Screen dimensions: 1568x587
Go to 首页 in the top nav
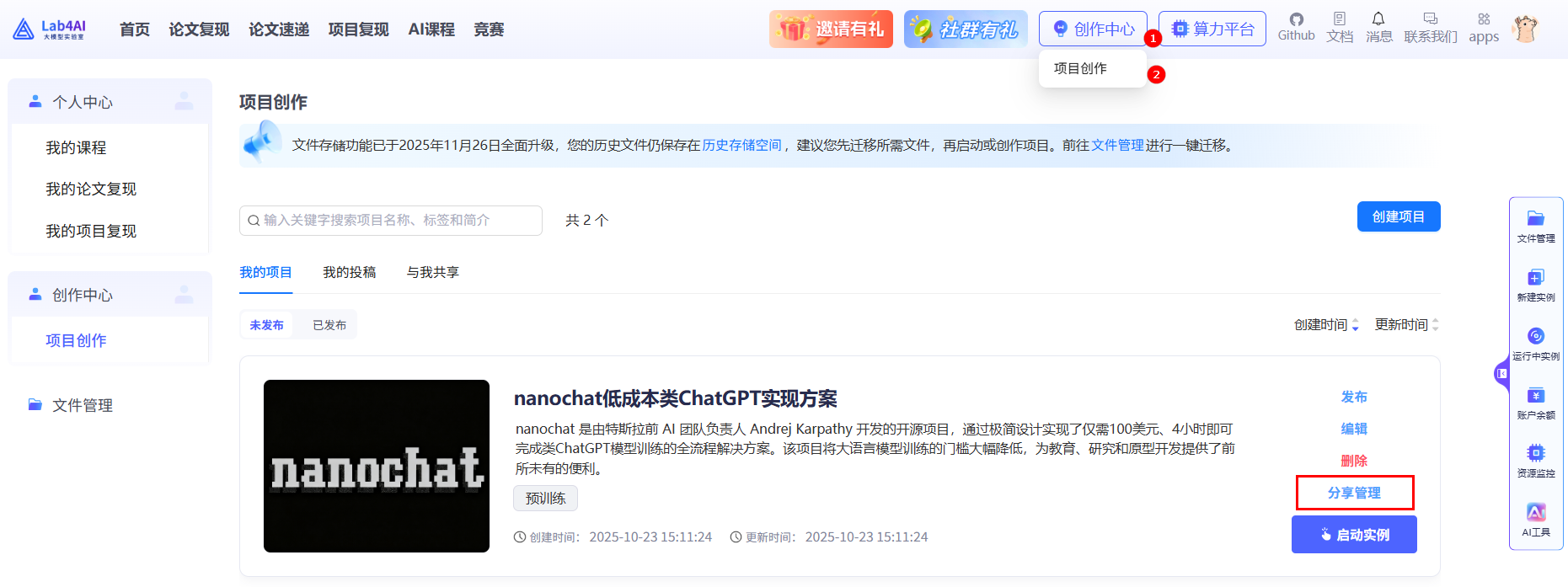(135, 29)
